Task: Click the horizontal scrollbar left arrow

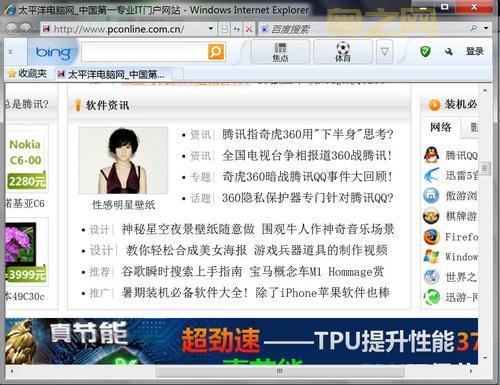Action: click(x=12, y=371)
